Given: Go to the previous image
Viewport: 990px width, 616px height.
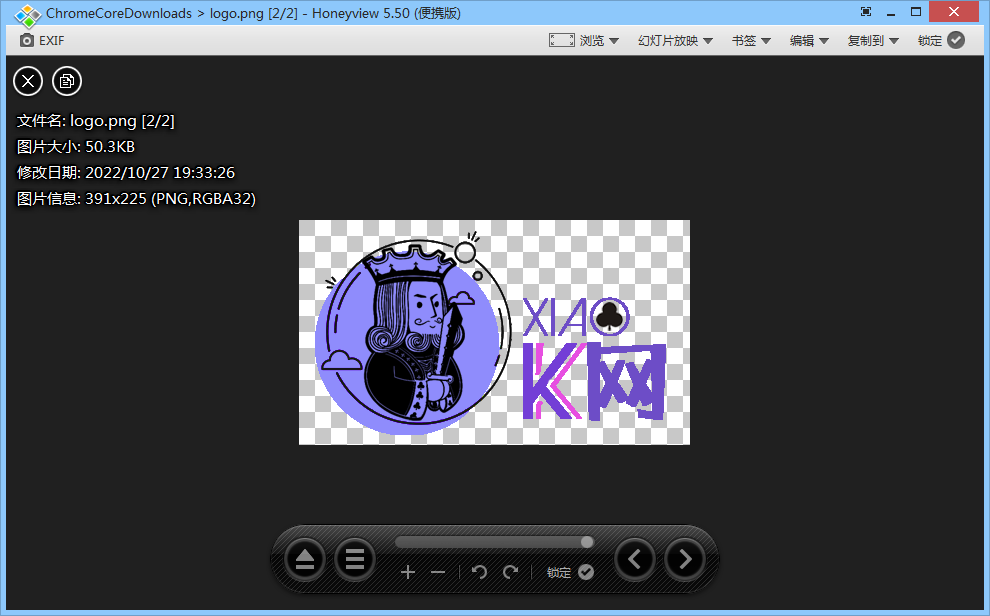Looking at the screenshot, I should (635, 559).
